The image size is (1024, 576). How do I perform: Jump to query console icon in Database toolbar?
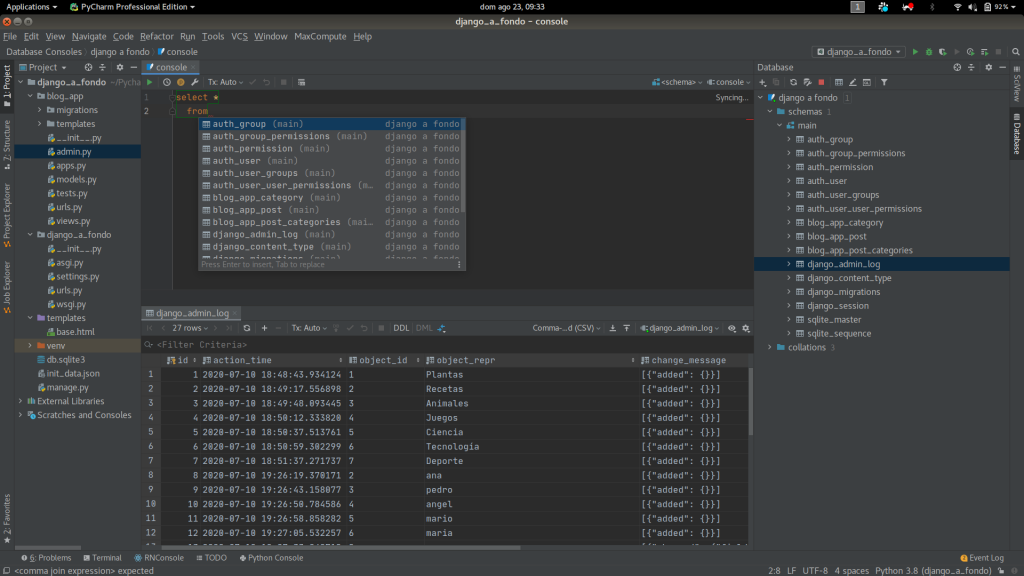(x=867, y=82)
